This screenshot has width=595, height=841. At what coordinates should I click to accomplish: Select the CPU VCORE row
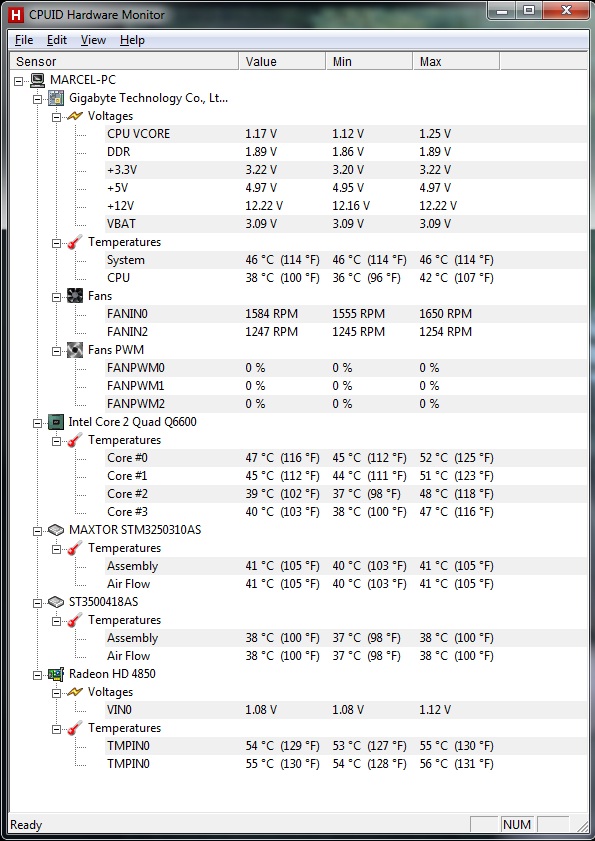[346, 134]
